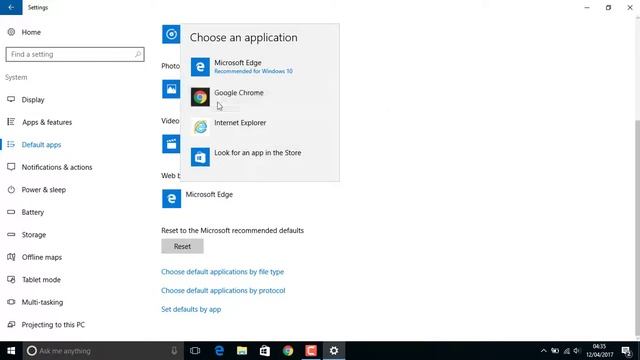Screen dimensions: 640x360
Task: Open Notifications & actions settings
Action: tap(57, 167)
